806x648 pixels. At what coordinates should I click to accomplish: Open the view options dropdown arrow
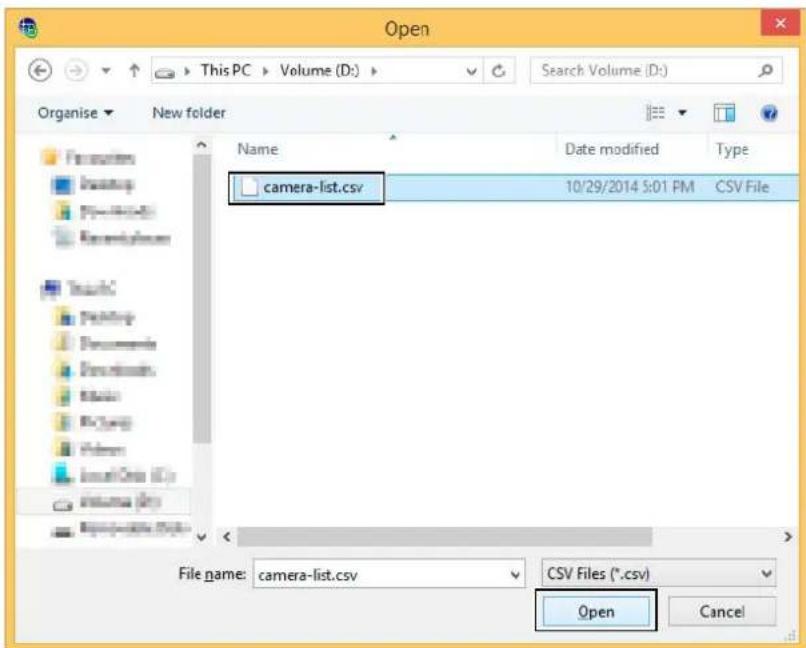pos(682,113)
